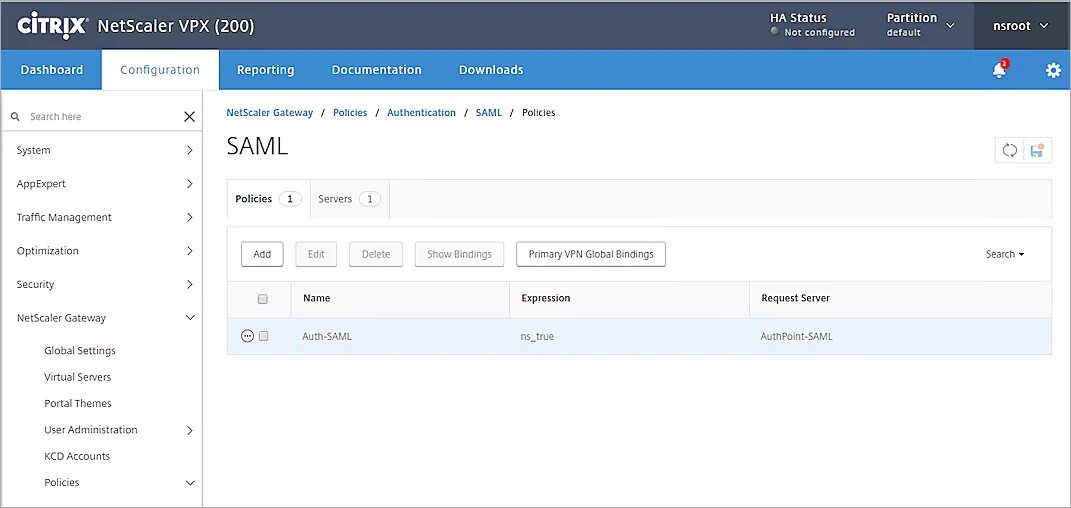
Task: Click the refresh icon
Action: (x=1010, y=150)
